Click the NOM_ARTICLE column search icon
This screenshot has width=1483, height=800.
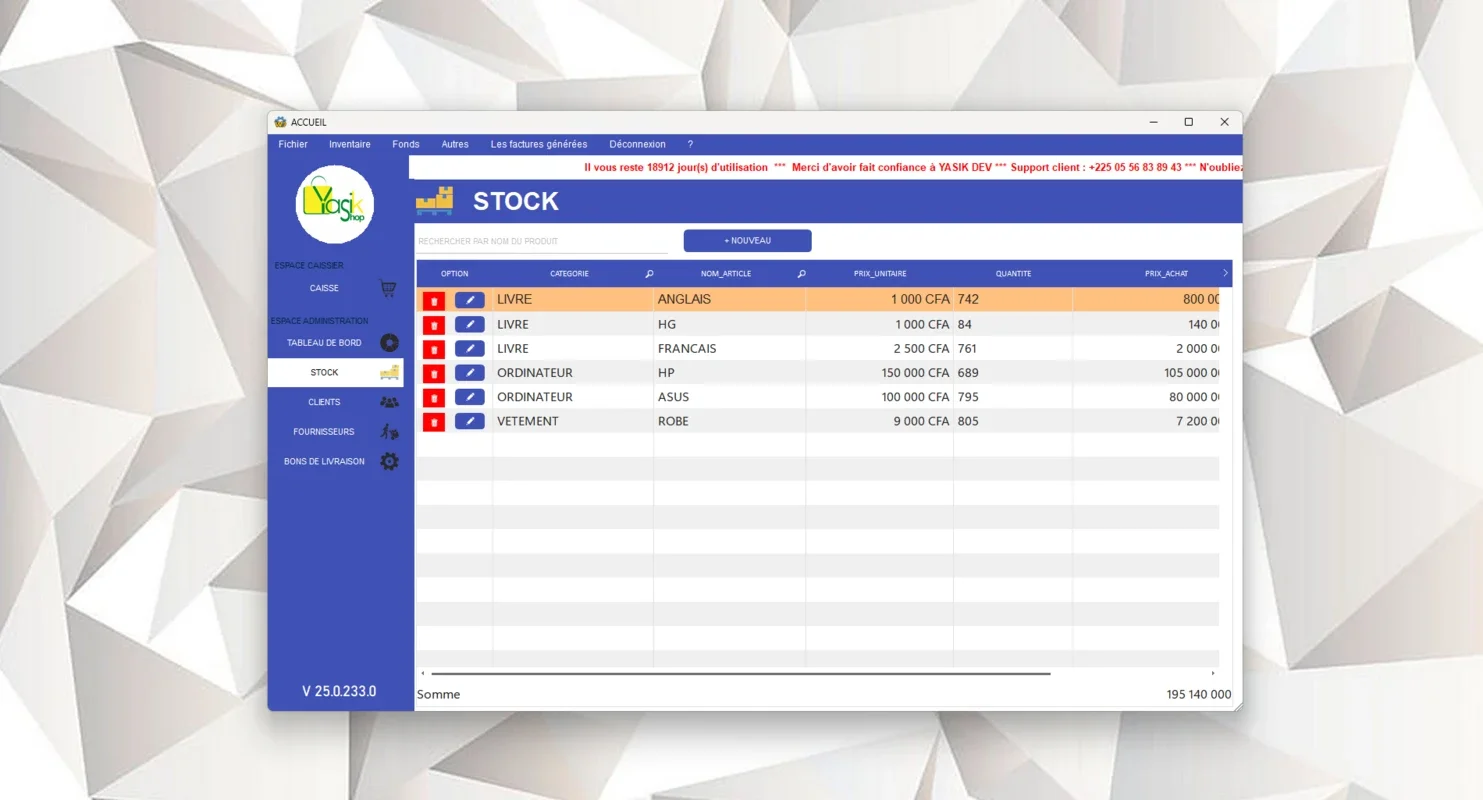[801, 274]
